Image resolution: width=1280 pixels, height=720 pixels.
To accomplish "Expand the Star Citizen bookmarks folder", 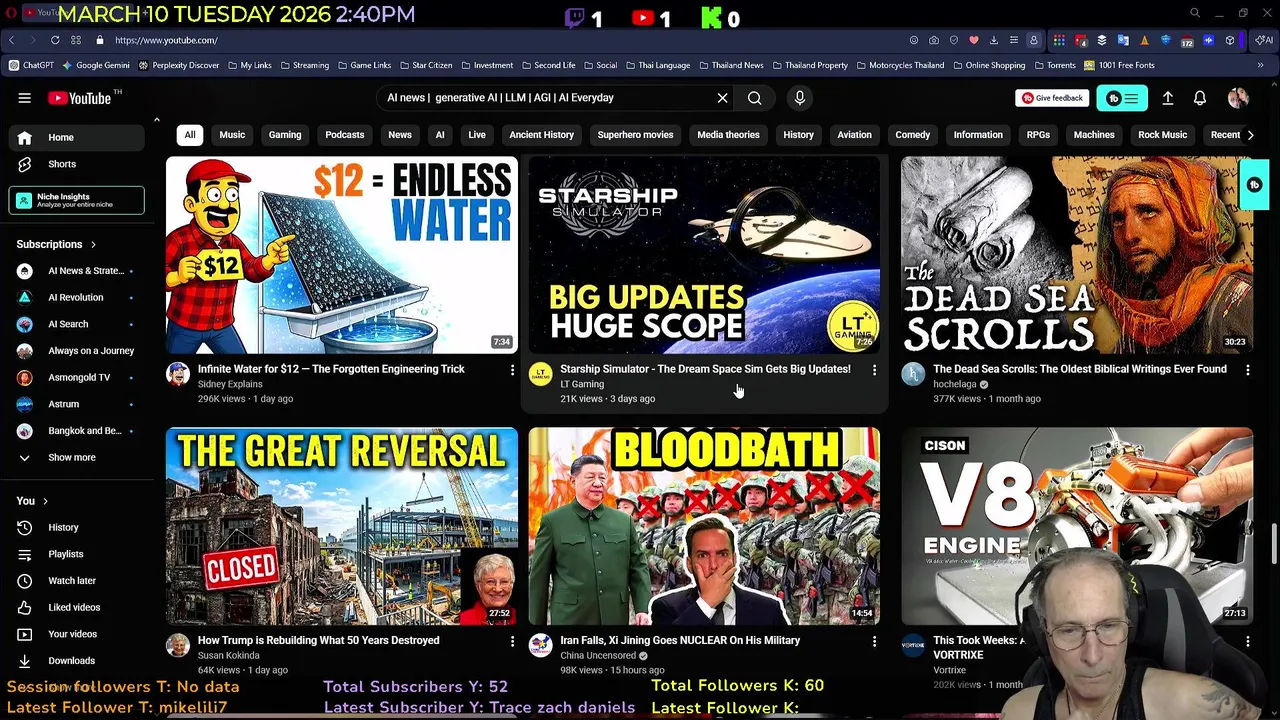I will pyautogui.click(x=425, y=65).
